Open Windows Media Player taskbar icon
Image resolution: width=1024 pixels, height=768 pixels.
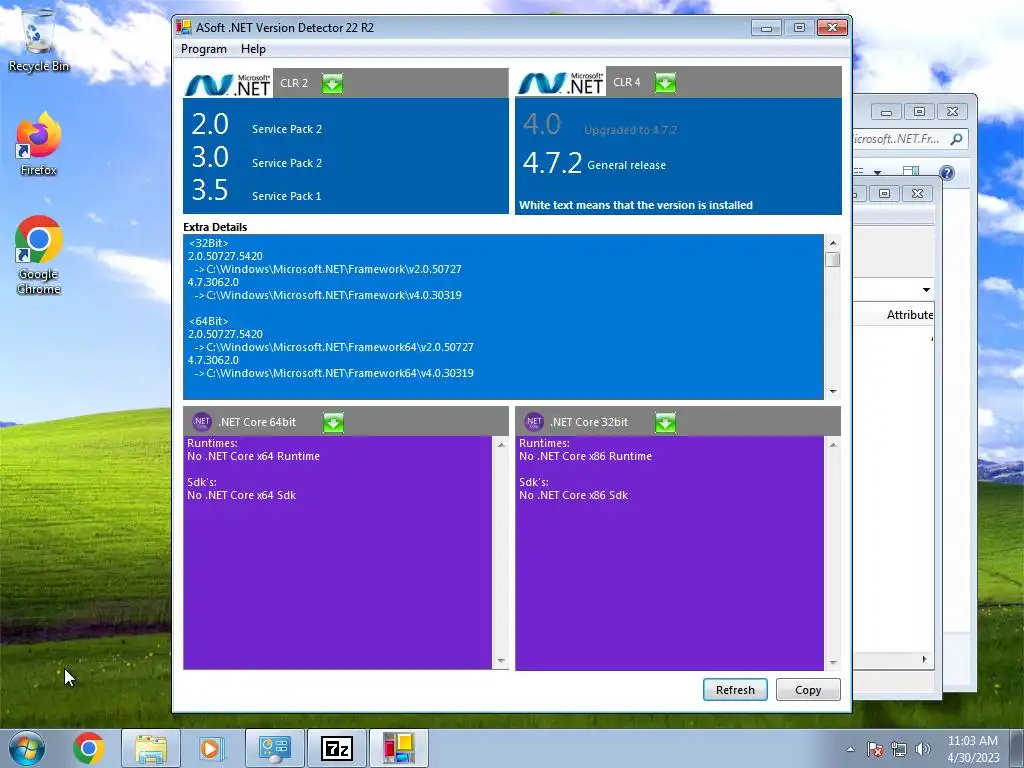click(x=211, y=748)
